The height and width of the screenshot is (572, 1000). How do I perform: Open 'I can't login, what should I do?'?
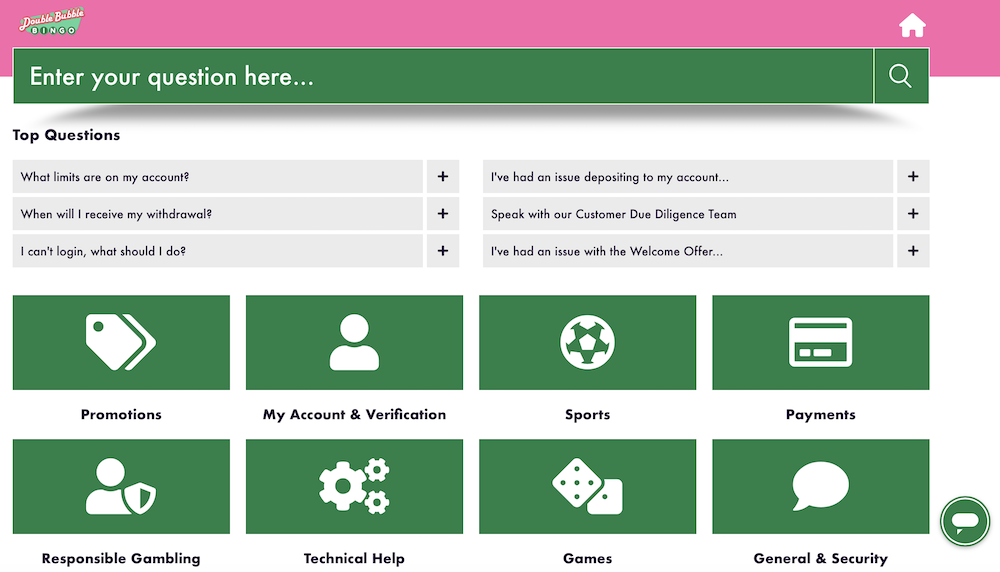click(x=217, y=251)
